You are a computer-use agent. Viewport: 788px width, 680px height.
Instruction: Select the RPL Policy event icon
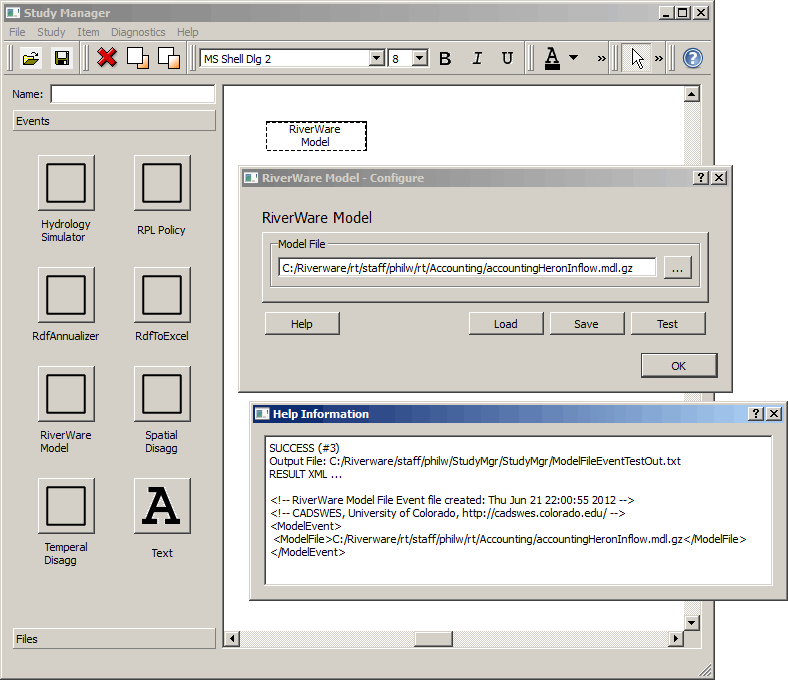(162, 183)
